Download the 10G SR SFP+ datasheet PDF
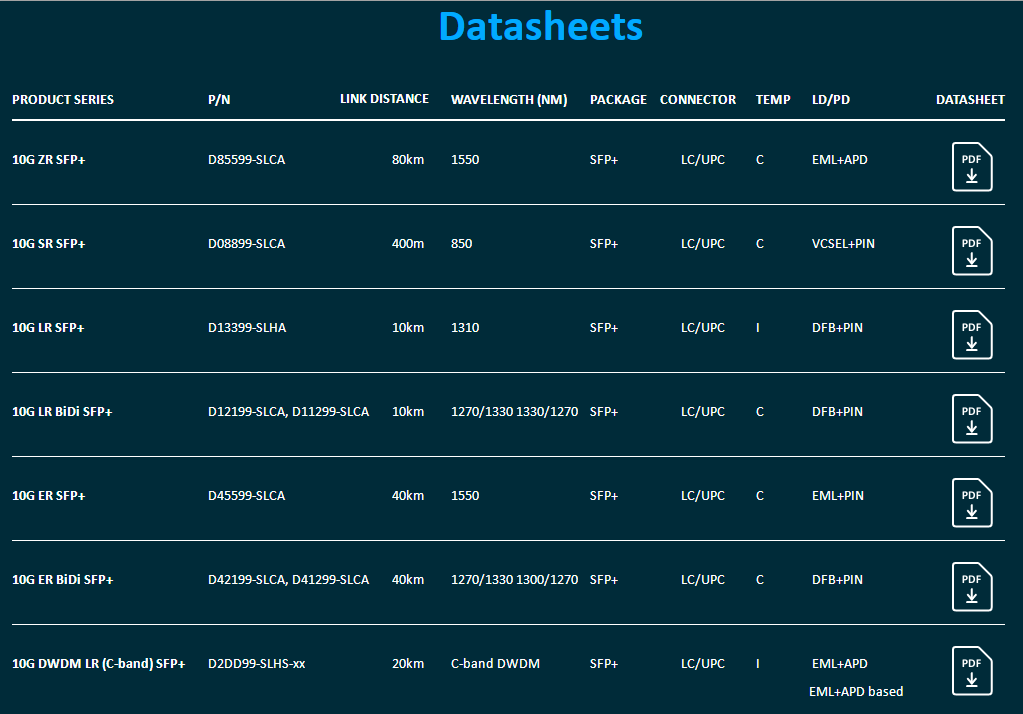The image size is (1023, 714). (972, 251)
